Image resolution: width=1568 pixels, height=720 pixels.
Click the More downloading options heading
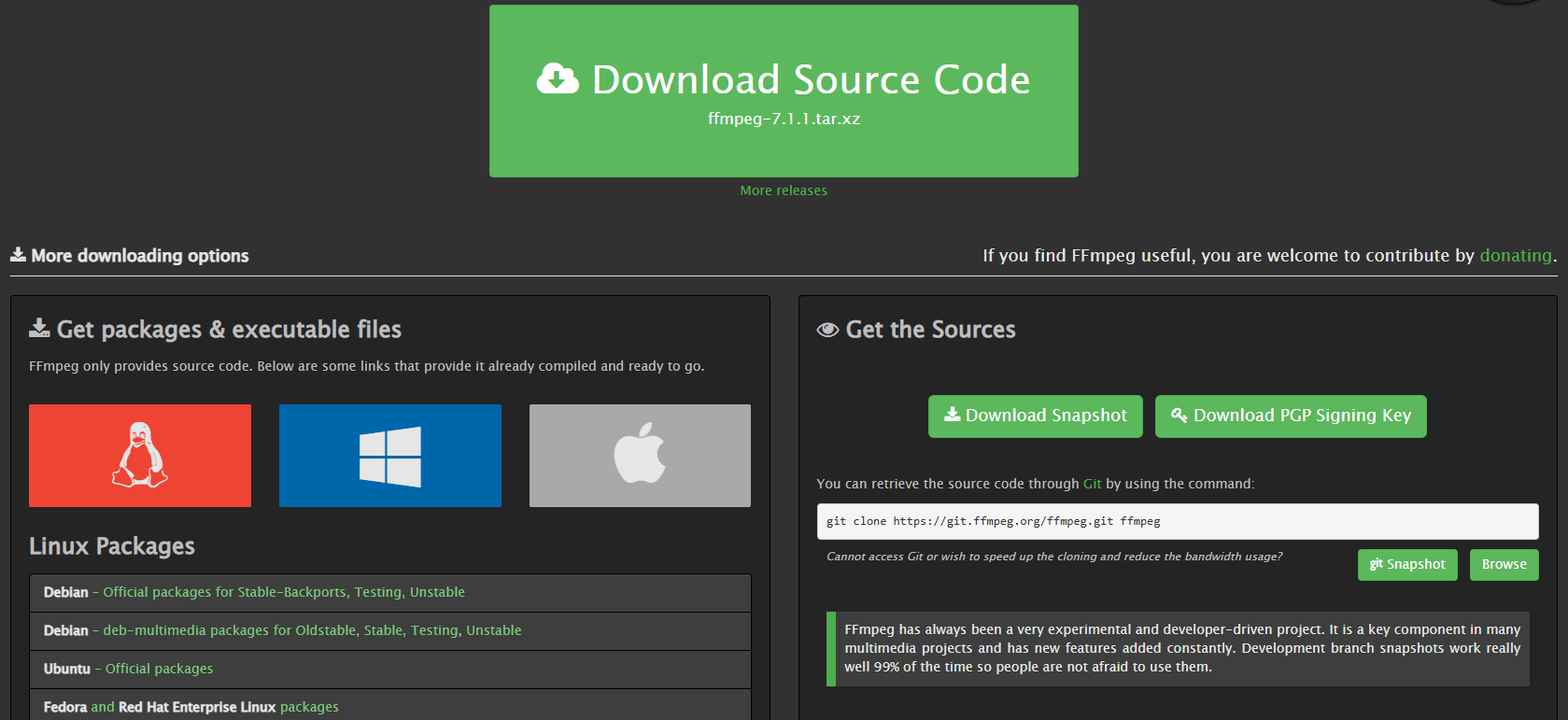pos(130,255)
